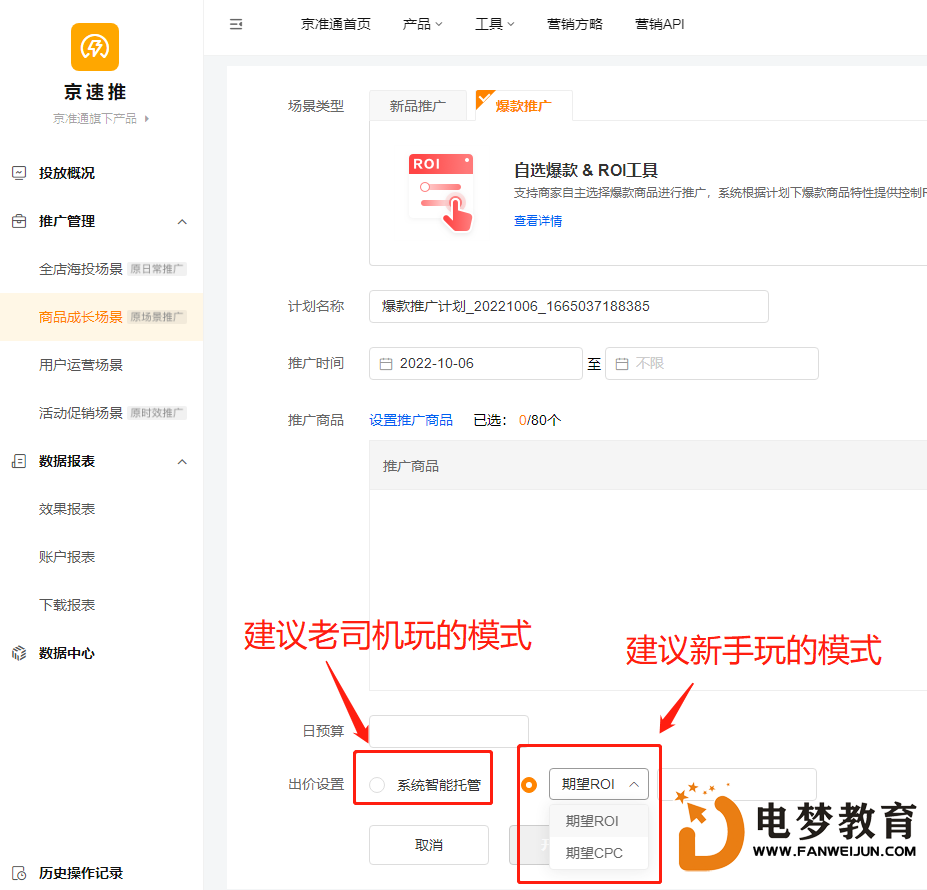The image size is (927, 890).
Task: Open 营销方略 menu item
Action: [x=575, y=24]
